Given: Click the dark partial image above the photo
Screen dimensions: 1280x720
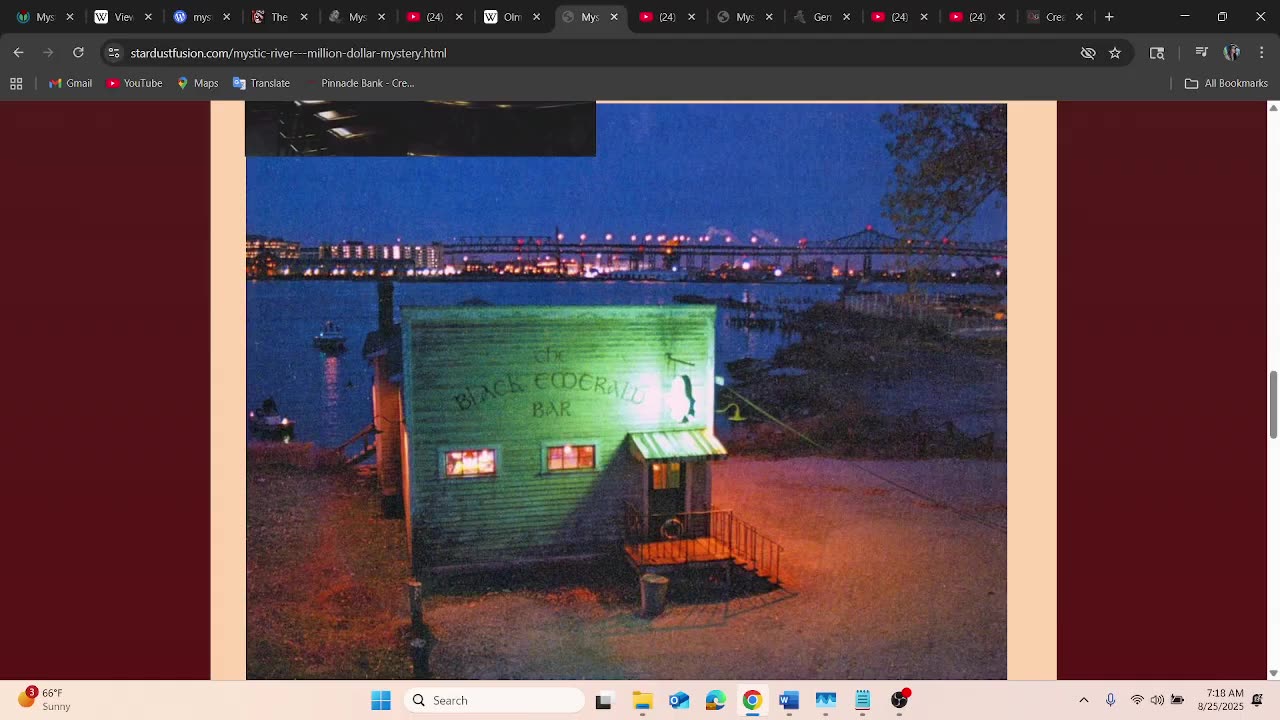Looking at the screenshot, I should (x=420, y=128).
